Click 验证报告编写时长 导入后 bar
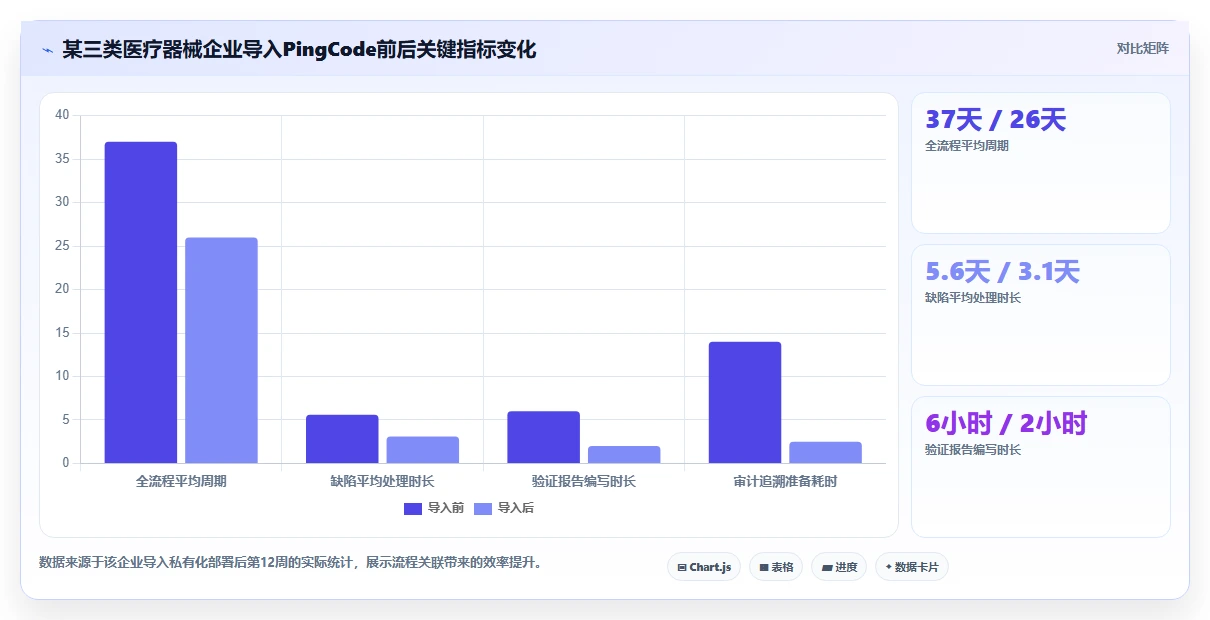The height and width of the screenshot is (620, 1210). (x=624, y=455)
